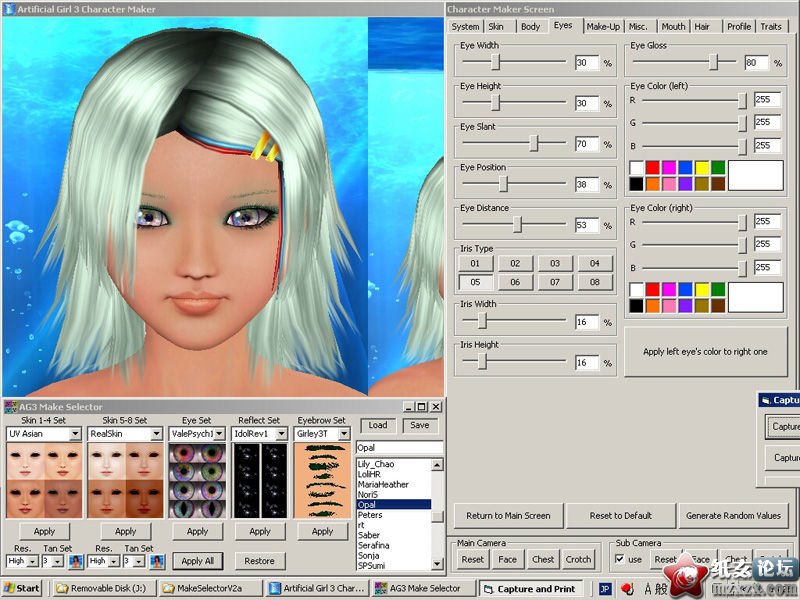Select the Capture and Print taskbar item

[x=530, y=589]
